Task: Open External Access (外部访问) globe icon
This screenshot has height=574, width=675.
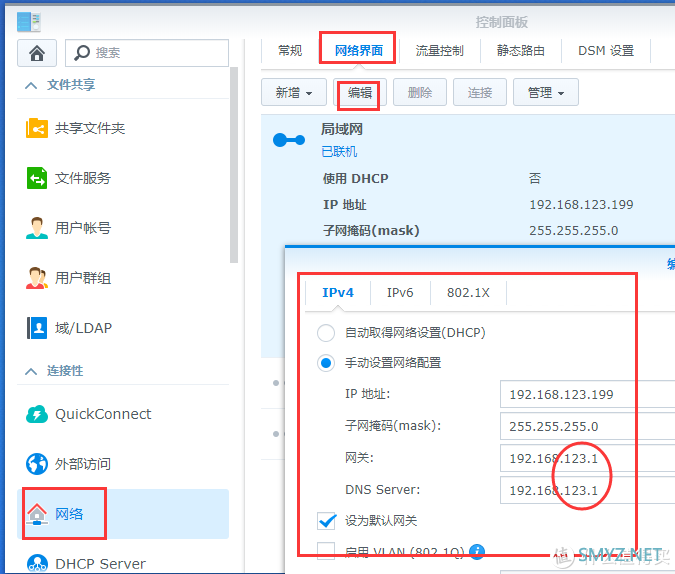Action: click(37, 464)
